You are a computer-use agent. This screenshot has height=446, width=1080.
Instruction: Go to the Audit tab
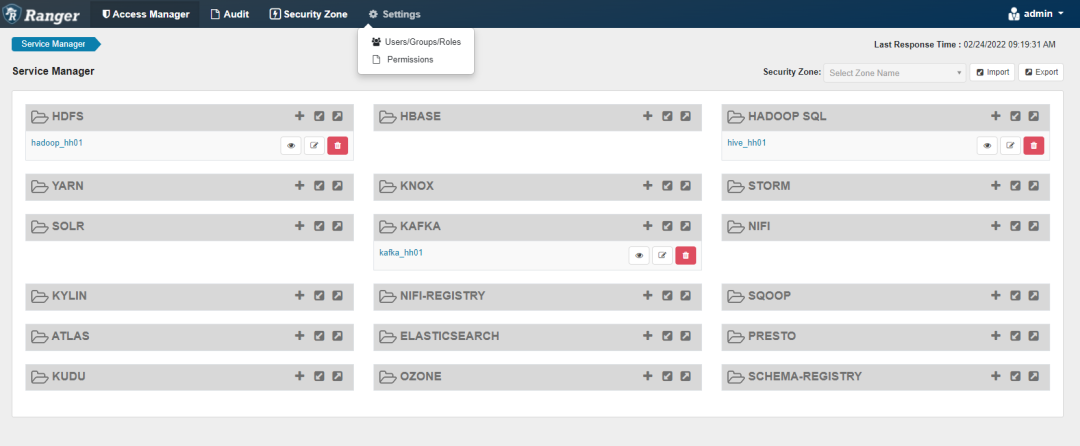tap(230, 14)
